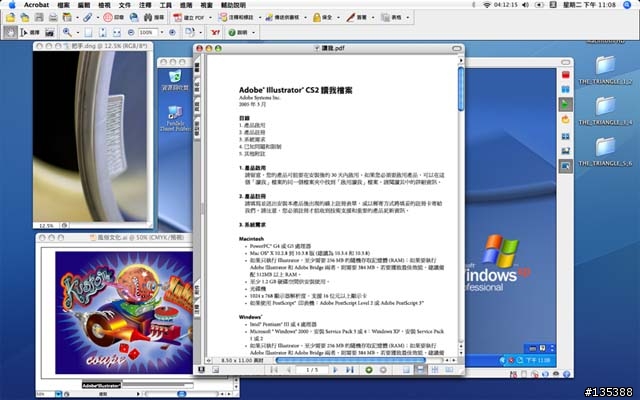Image resolution: width=640 pixels, height=400 pixels.
Task: Open the 檢視 (View) menu
Action: (104, 5)
